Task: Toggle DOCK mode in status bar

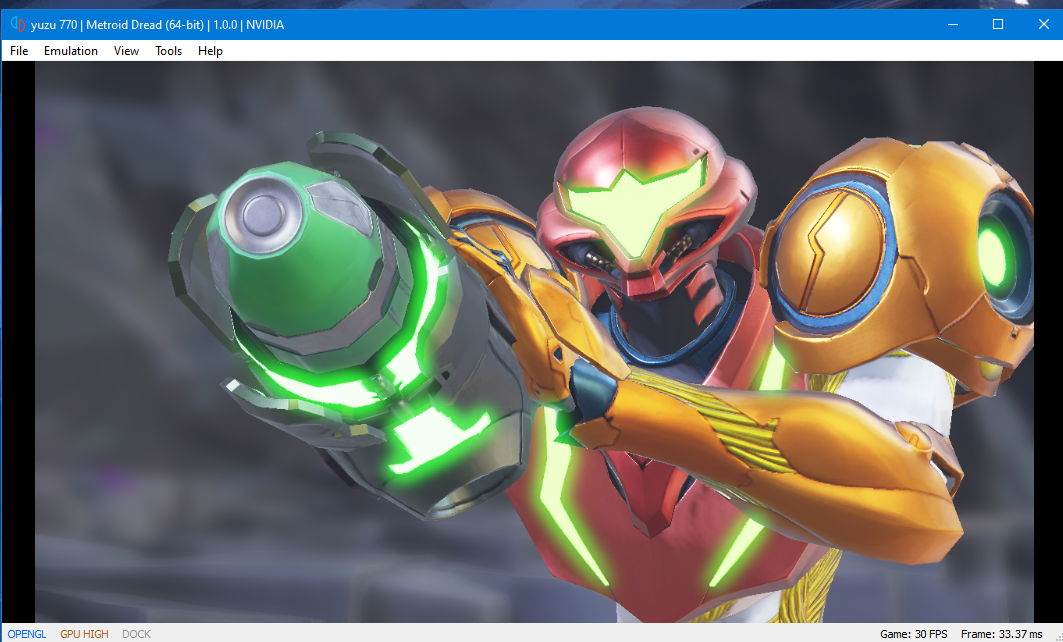Action: click(x=136, y=634)
